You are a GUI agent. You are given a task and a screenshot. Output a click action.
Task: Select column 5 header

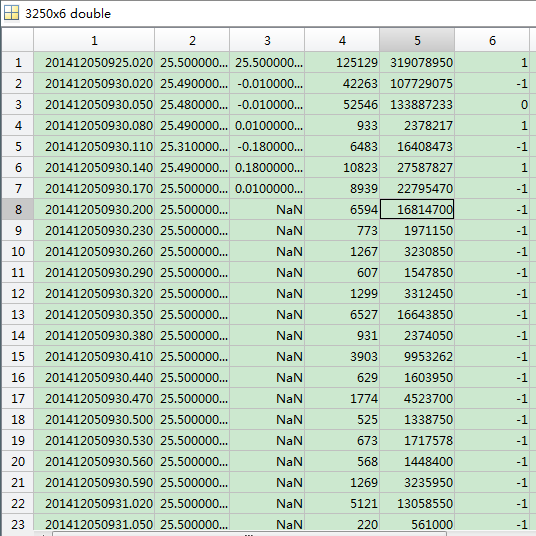(417, 40)
